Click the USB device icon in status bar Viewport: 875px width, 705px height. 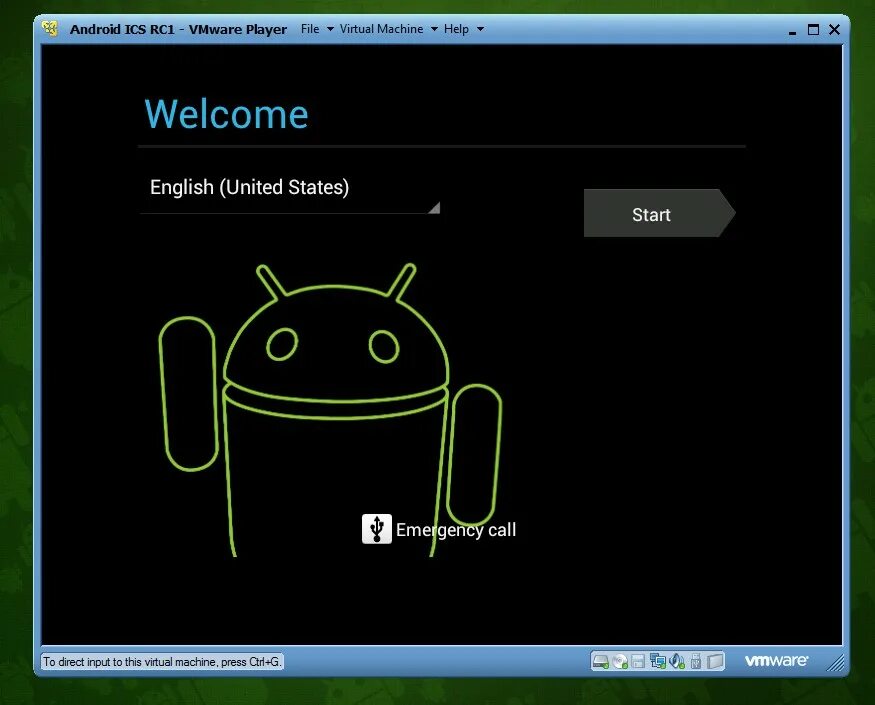(x=696, y=661)
